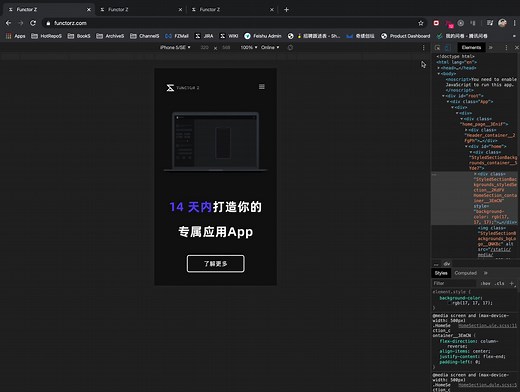Click the device width field showing 320
Screen dimensions: 520x392
[x=204, y=48]
